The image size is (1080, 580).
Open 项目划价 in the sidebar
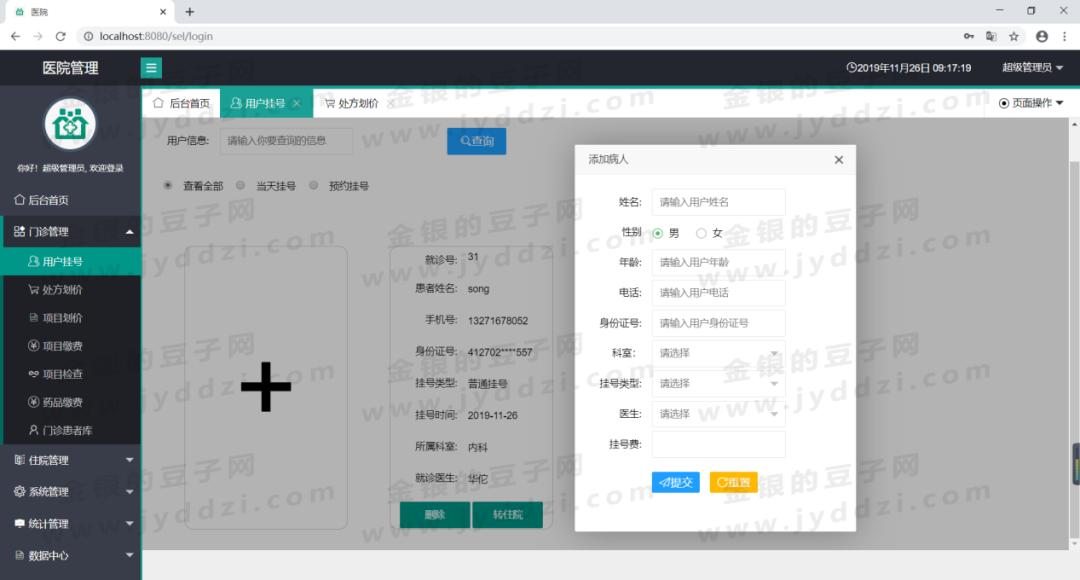[70, 318]
